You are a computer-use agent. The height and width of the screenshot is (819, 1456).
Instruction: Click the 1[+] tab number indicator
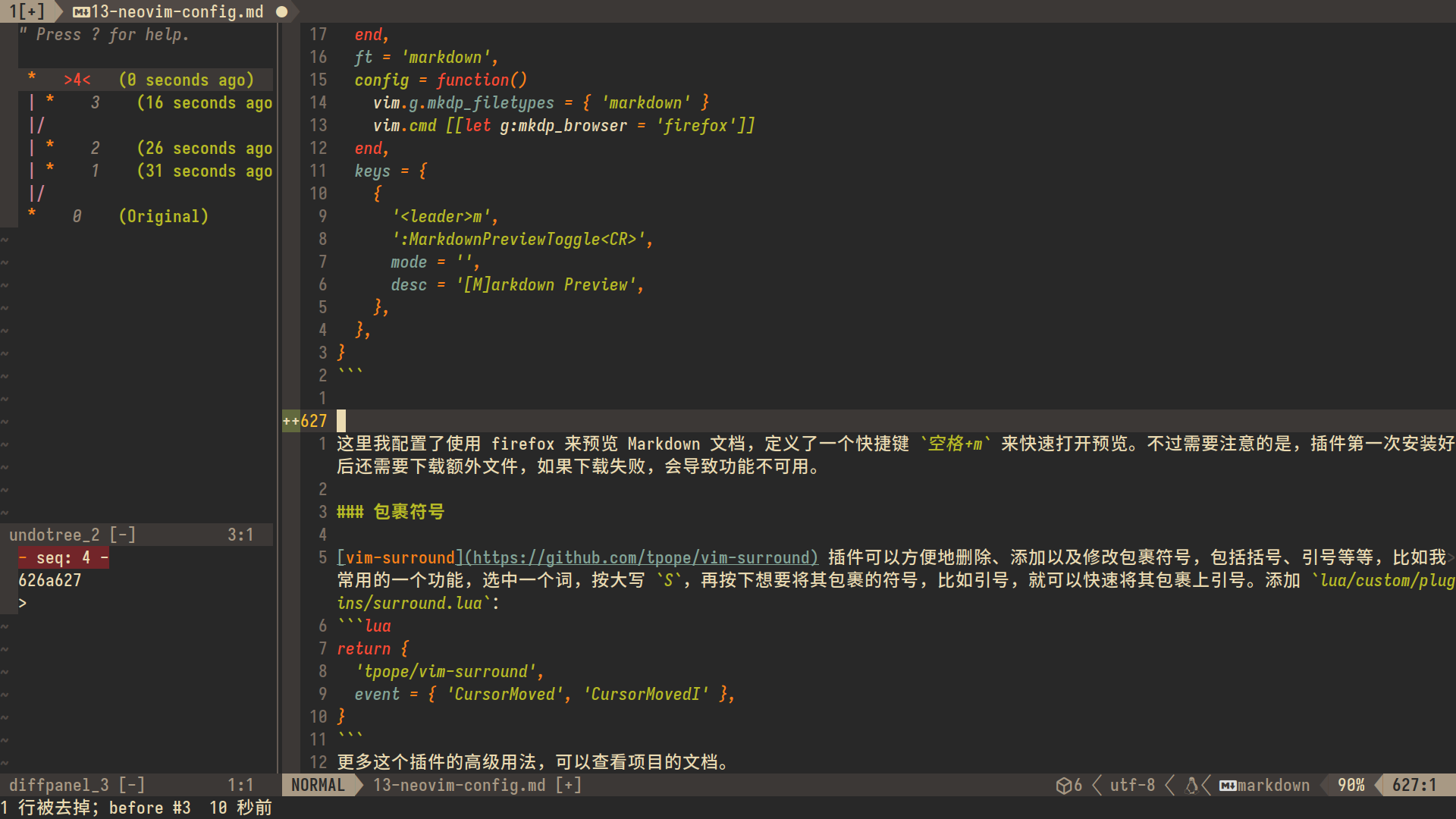tap(27, 12)
